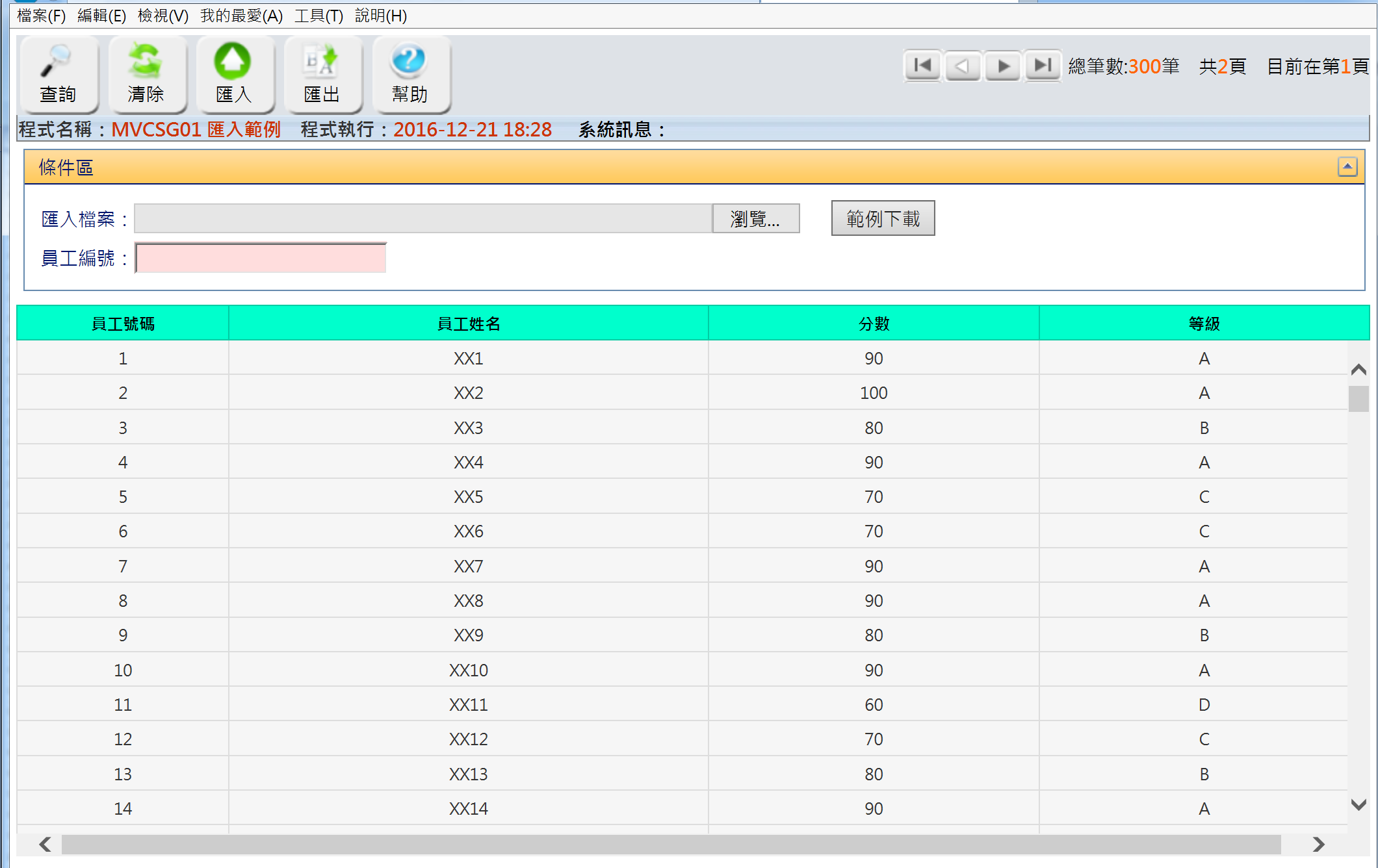Select the XX11 name cell
The image size is (1378, 868).
[469, 704]
